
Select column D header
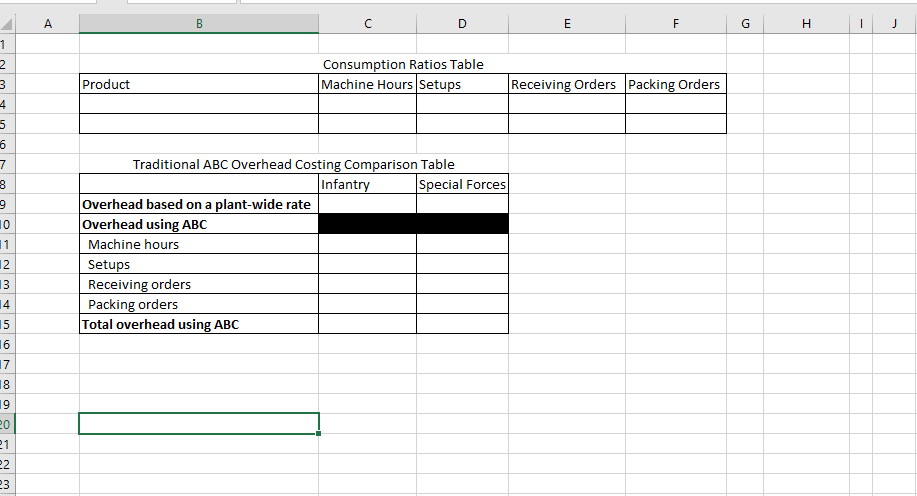[462, 24]
